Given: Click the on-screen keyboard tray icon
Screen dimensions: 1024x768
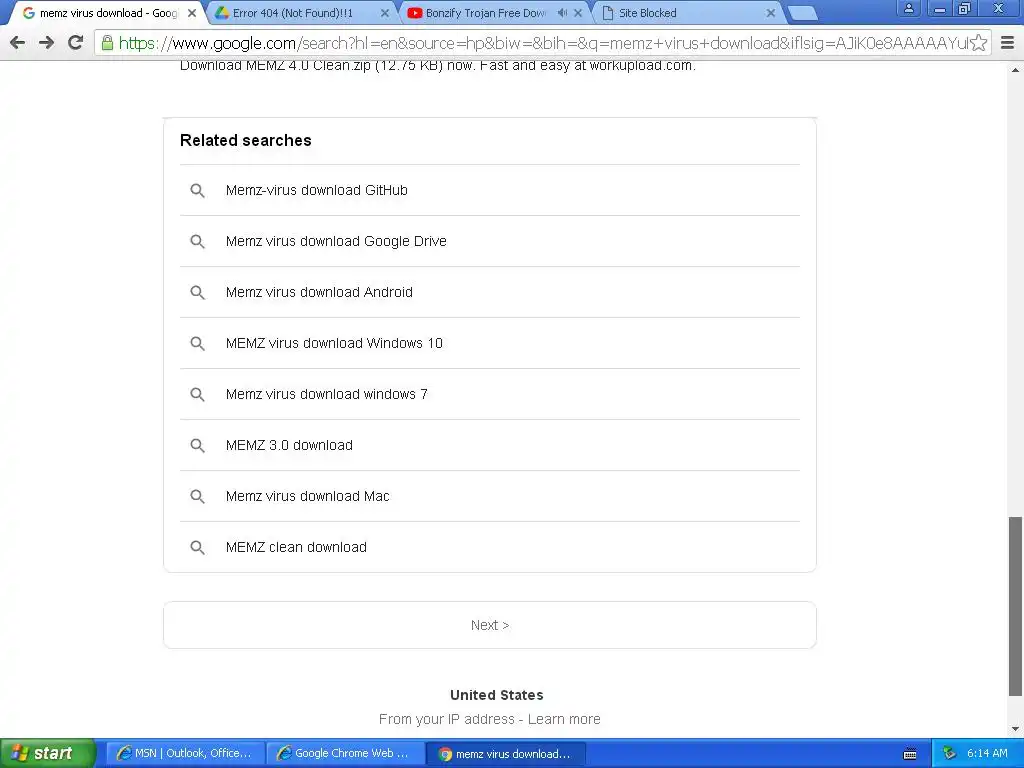Looking at the screenshot, I should click(910, 754).
